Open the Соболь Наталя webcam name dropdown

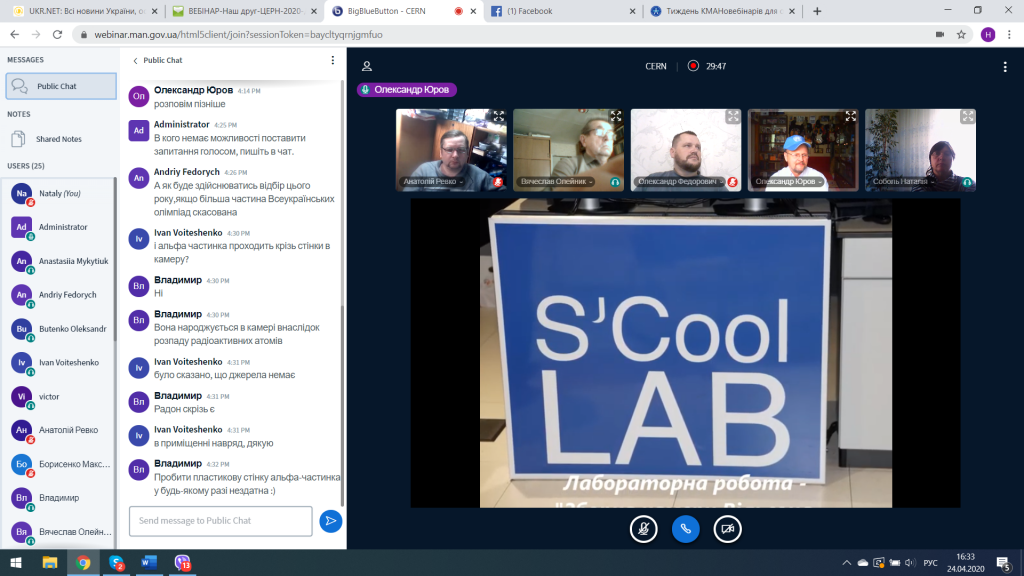click(903, 182)
